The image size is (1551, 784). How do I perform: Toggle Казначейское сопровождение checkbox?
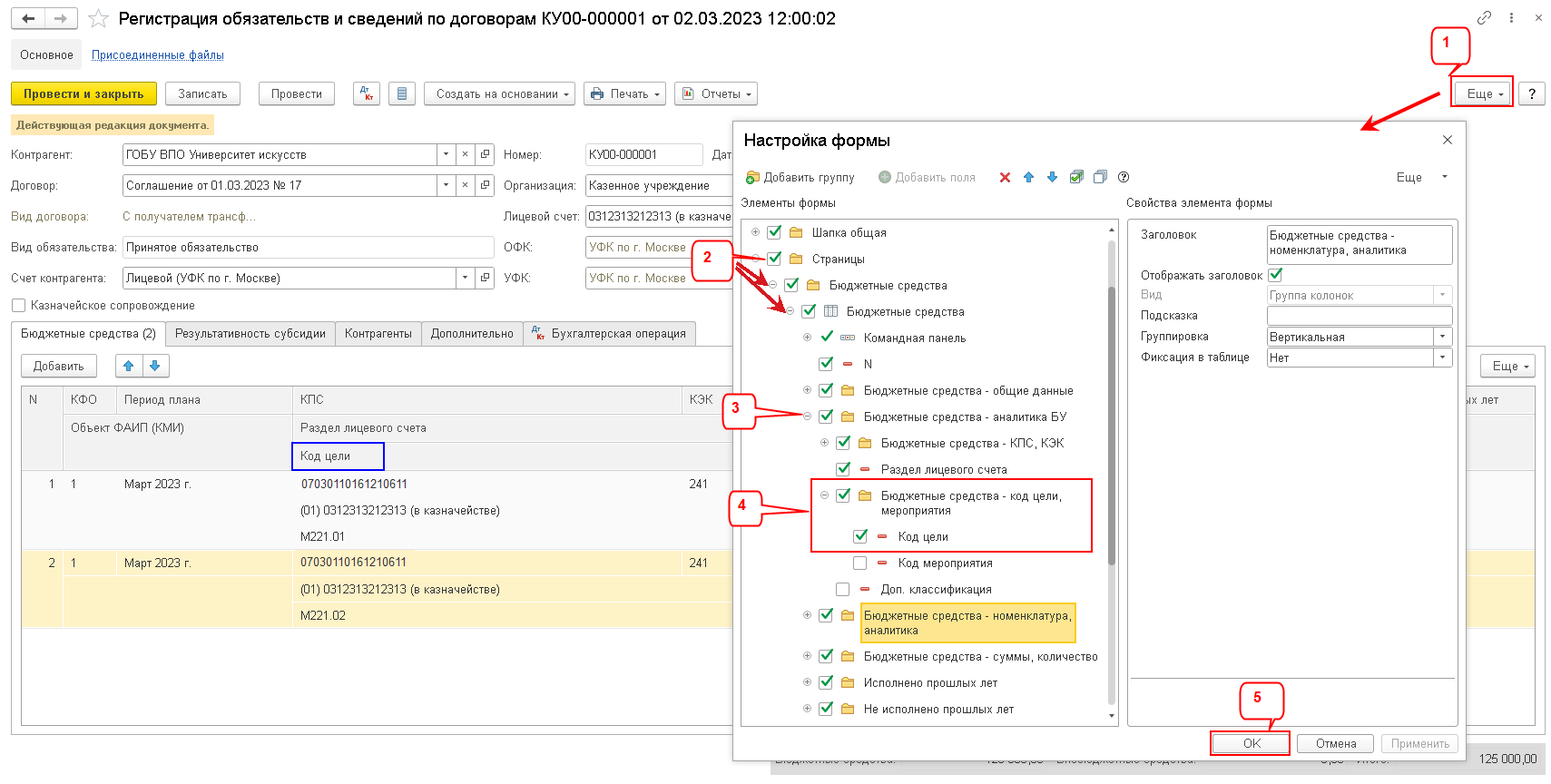18,305
